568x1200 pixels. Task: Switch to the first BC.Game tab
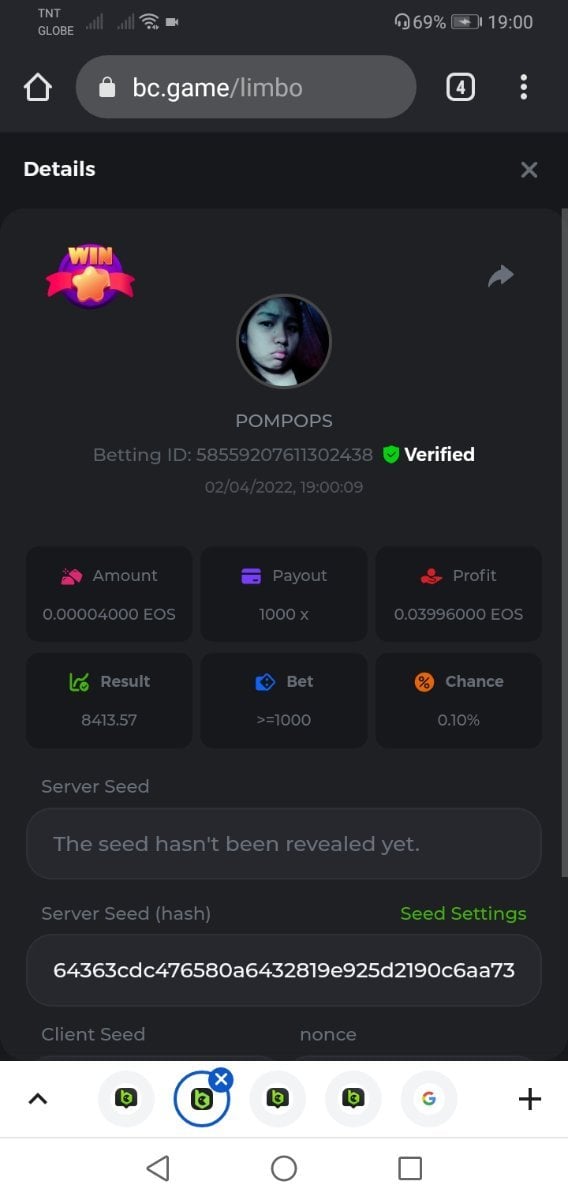[126, 1099]
